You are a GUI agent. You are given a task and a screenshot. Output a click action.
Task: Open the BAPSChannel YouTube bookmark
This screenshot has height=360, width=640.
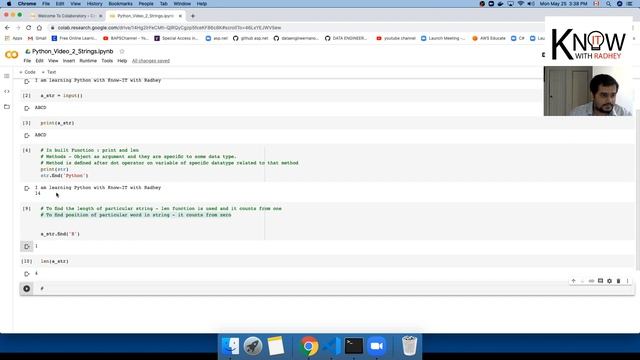[126, 38]
